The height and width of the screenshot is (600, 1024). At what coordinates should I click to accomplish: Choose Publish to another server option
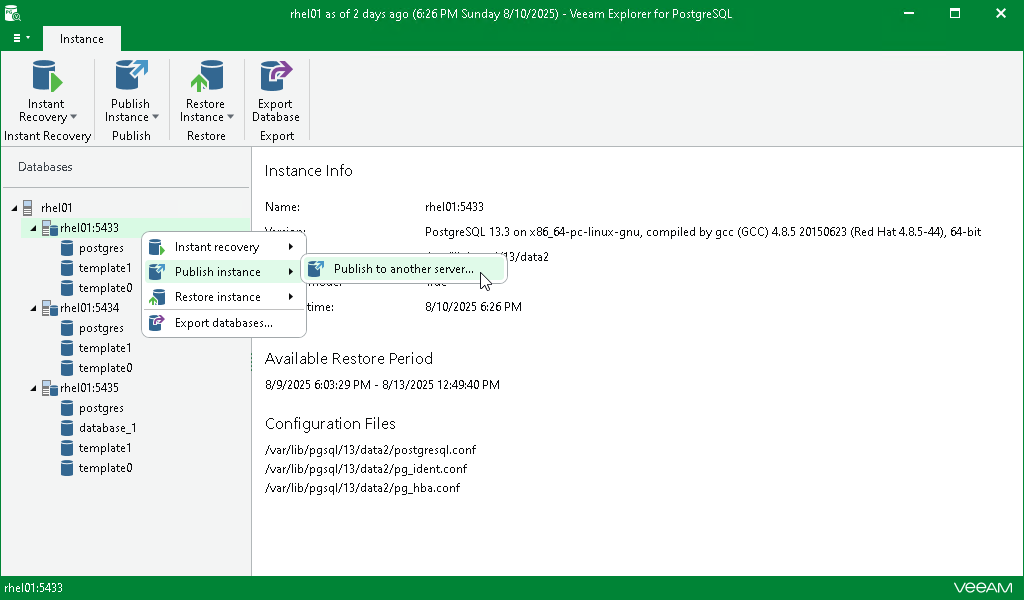404,269
